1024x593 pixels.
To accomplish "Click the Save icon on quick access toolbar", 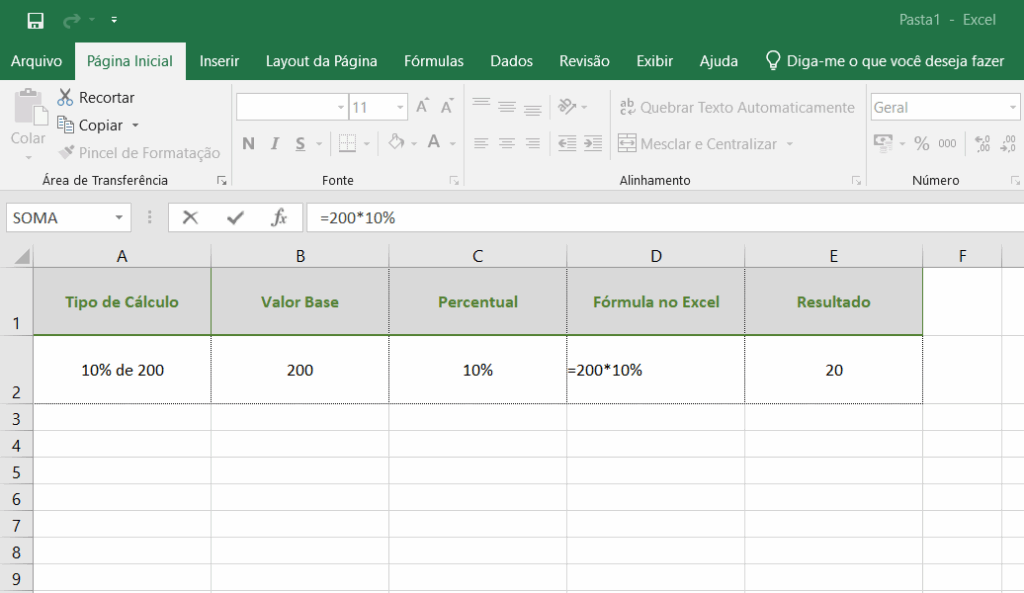I will [x=35, y=18].
